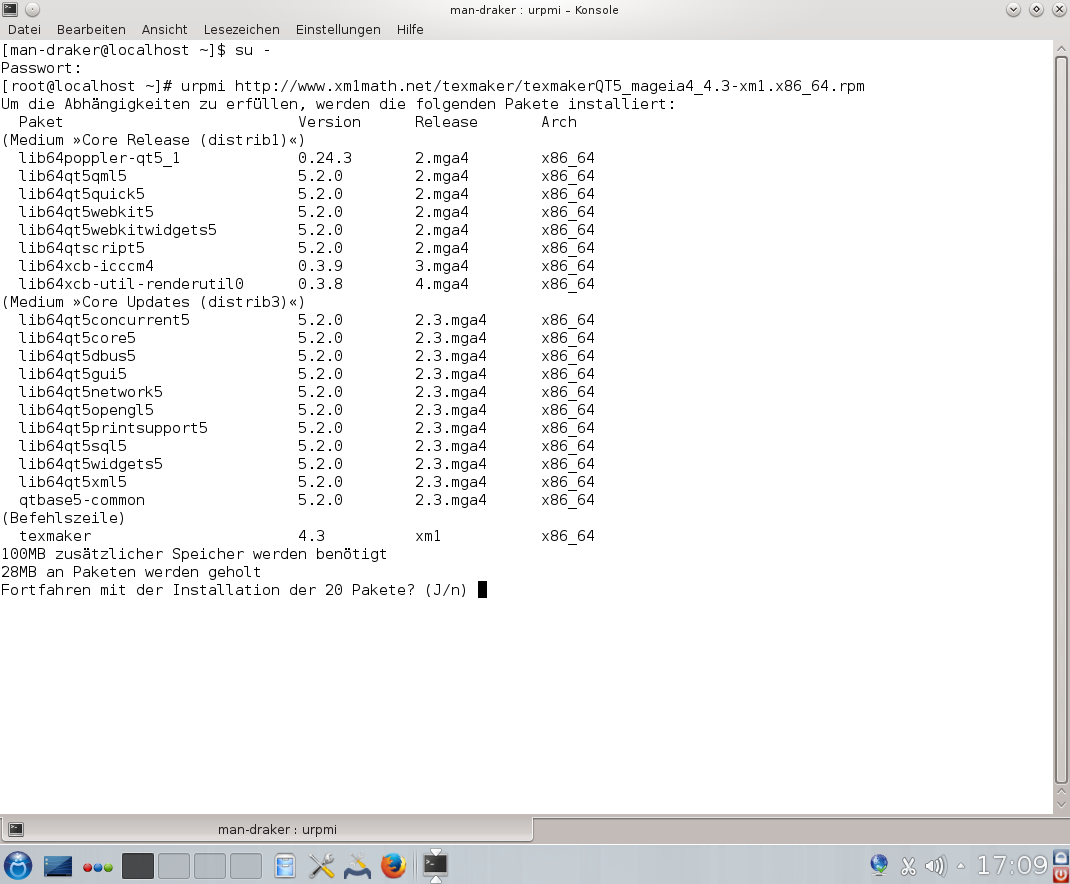This screenshot has width=1070, height=884.
Task: Click the red logout power button
Action: coord(1061,874)
